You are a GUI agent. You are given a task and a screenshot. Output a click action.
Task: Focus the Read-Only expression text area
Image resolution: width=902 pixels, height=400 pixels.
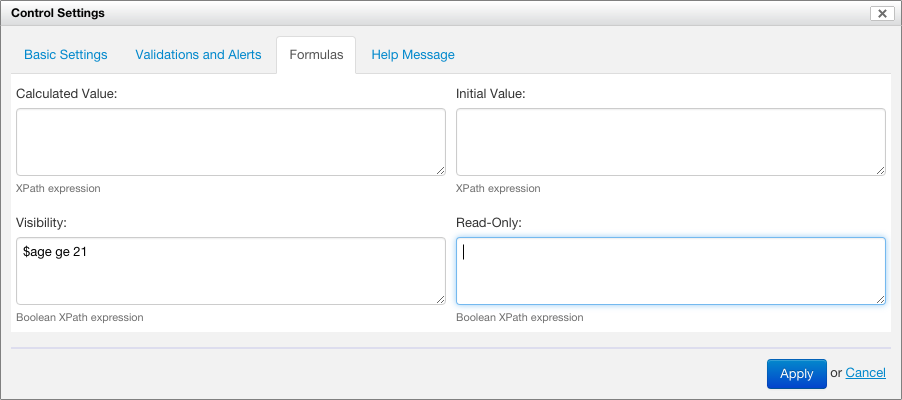coord(670,271)
